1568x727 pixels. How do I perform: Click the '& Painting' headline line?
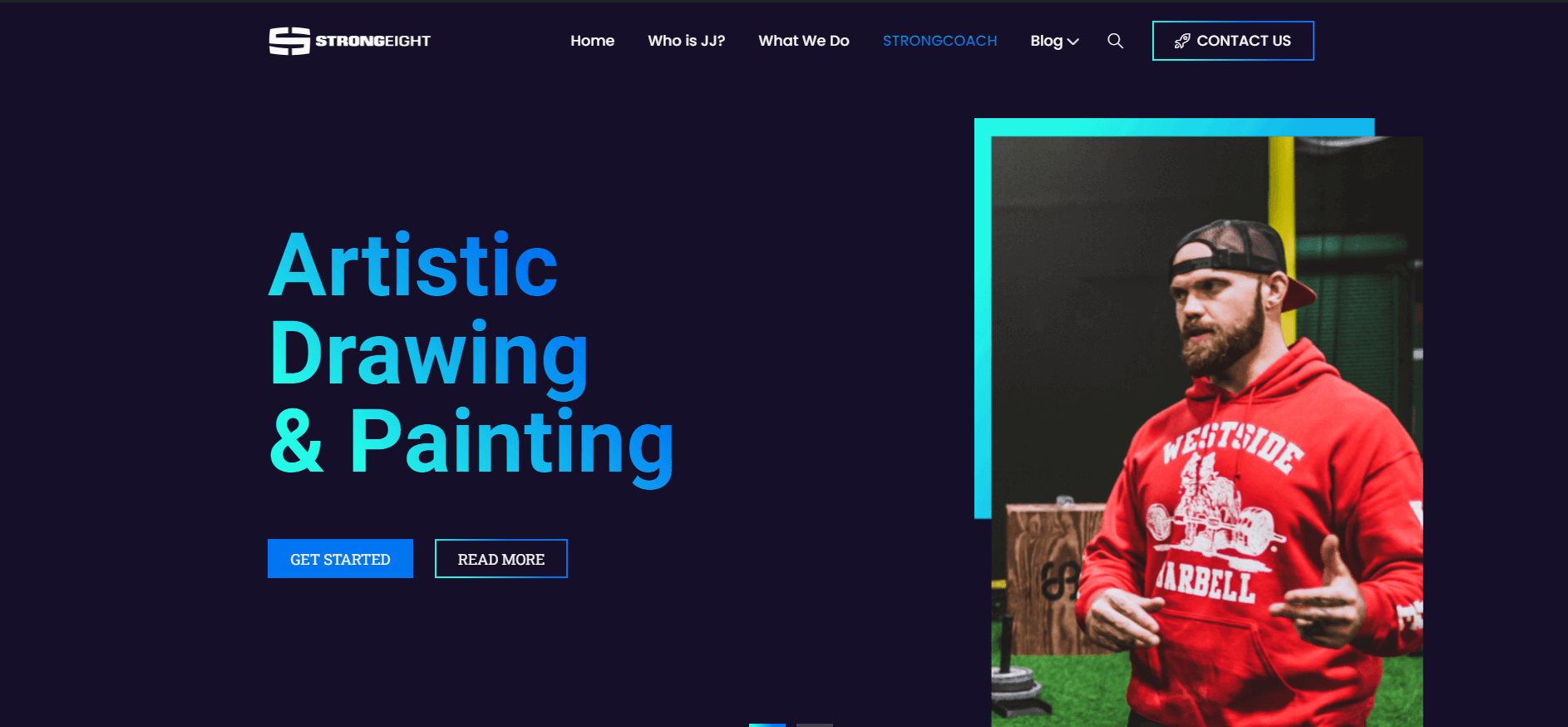point(471,443)
